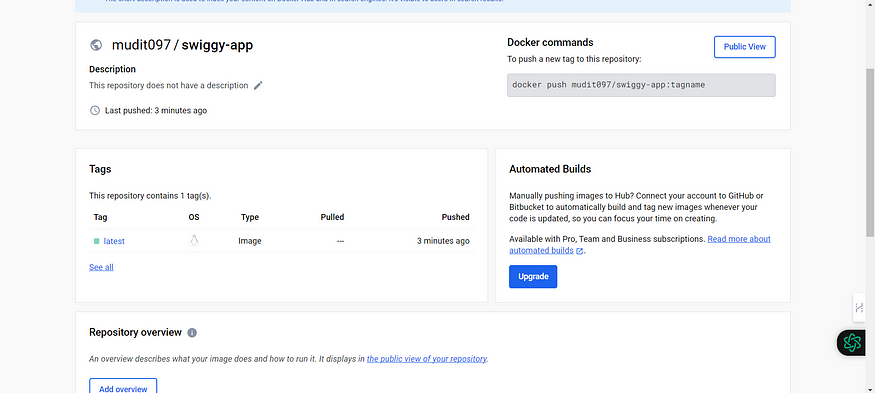
Task: Edit repository description with pencil icon
Action: 258,85
